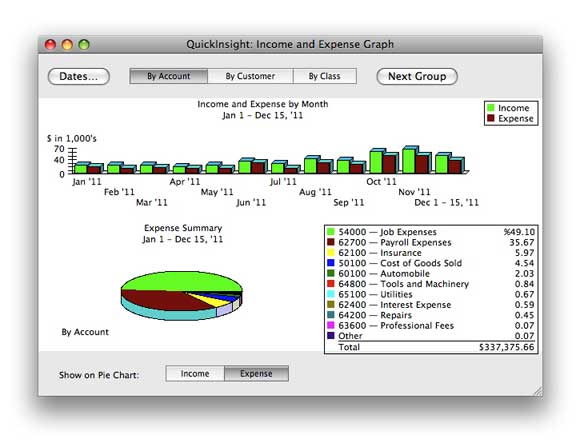
Task: Zoom window using green button
Action: 84,45
